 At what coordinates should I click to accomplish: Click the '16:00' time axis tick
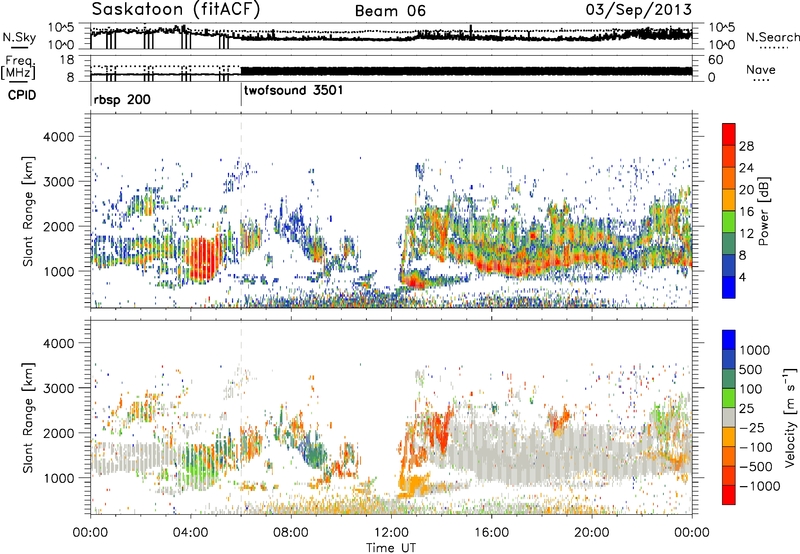tap(491, 533)
